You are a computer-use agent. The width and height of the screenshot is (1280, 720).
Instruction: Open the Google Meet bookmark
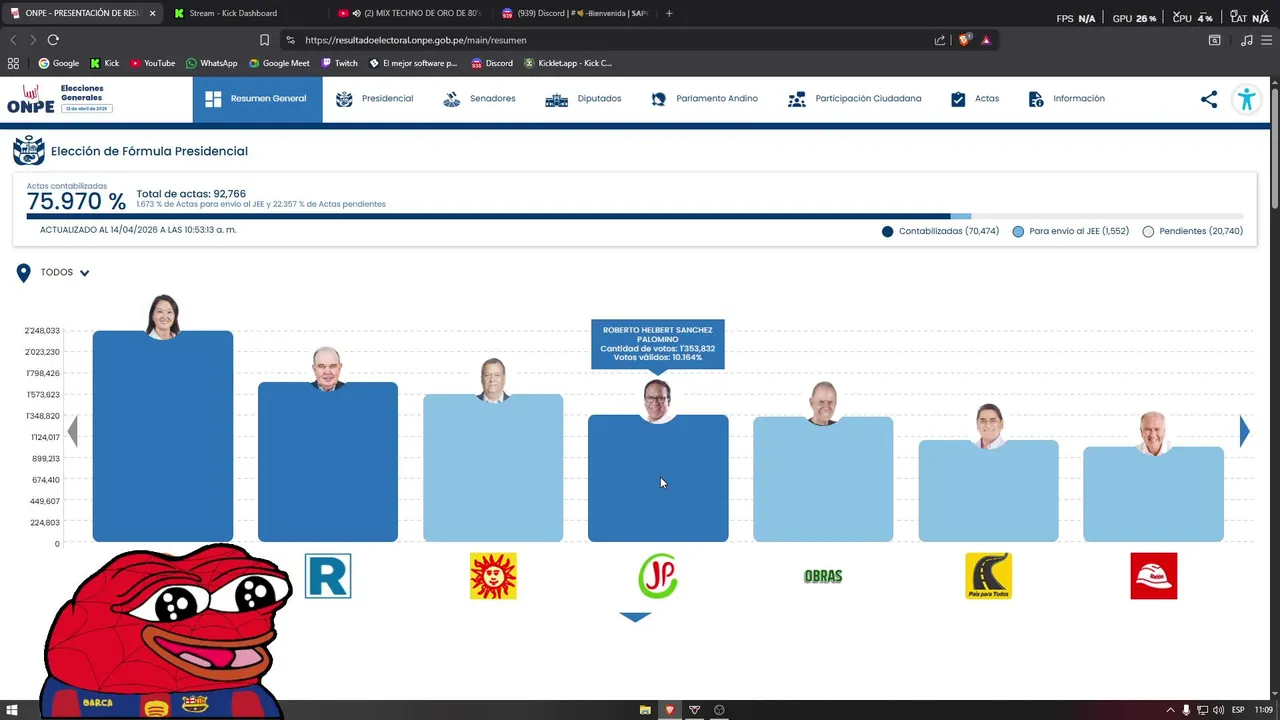pos(280,63)
